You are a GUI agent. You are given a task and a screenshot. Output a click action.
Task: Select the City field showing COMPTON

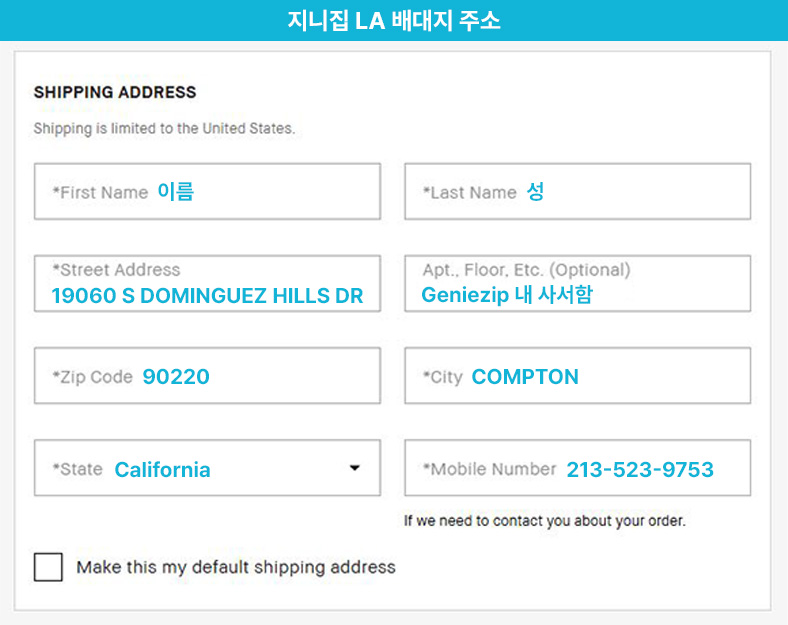[577, 375]
